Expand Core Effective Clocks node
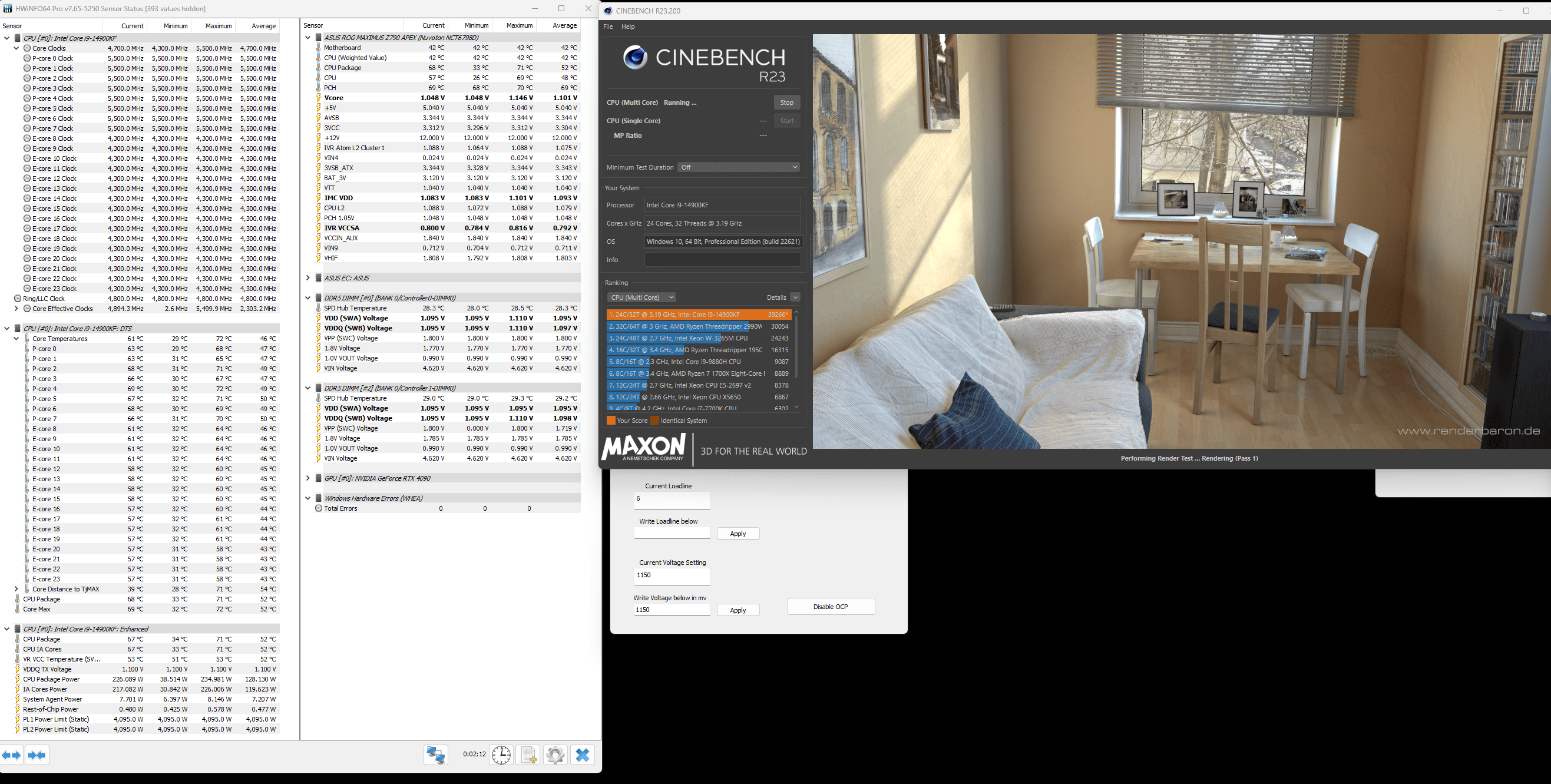This screenshot has width=1551, height=784. (x=16, y=308)
